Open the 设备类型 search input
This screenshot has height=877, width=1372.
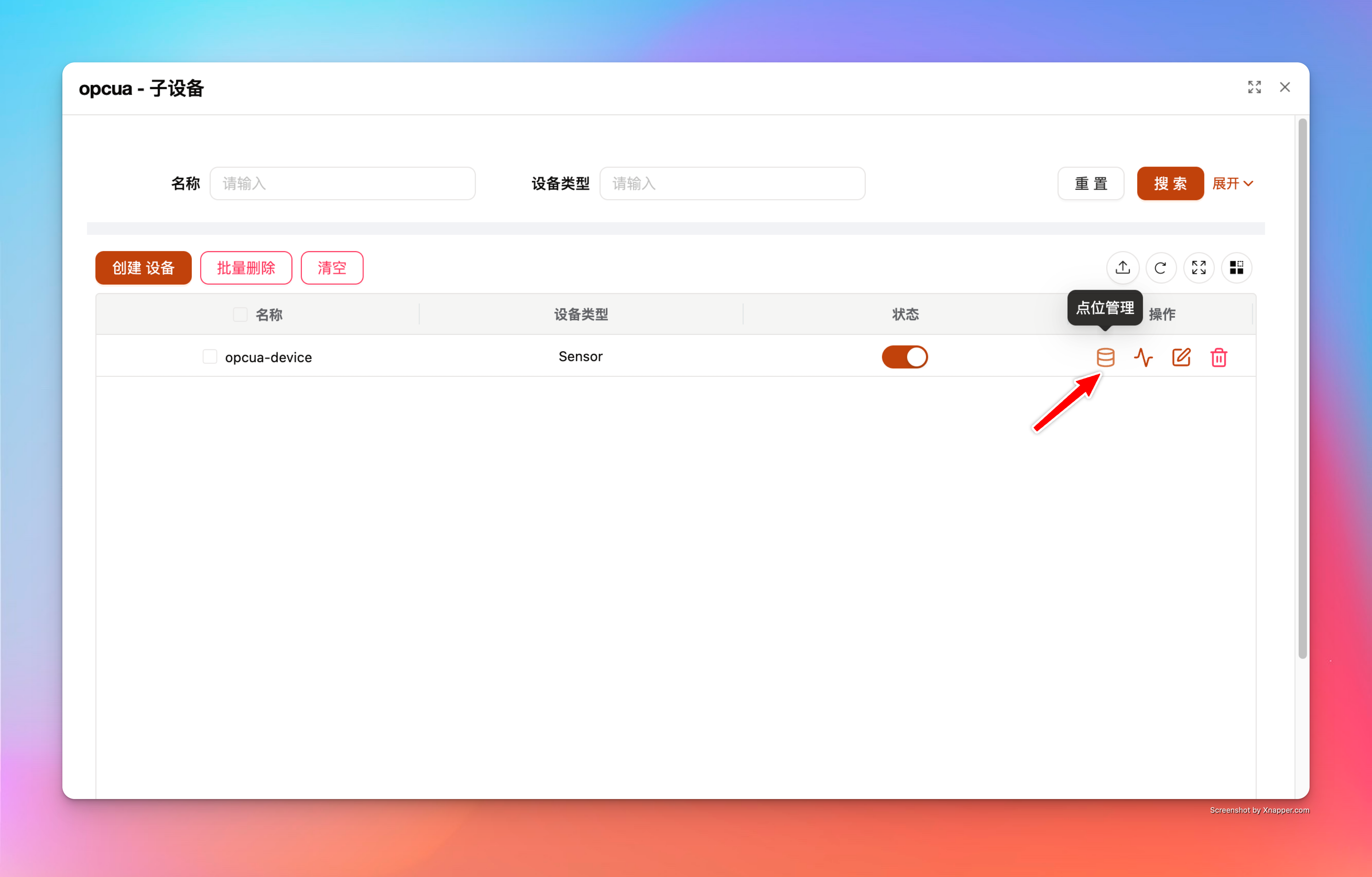[x=732, y=183]
